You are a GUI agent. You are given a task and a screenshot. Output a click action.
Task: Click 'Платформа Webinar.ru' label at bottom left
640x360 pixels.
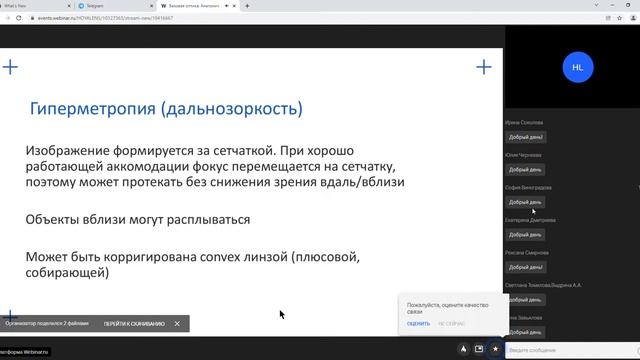coord(24,352)
